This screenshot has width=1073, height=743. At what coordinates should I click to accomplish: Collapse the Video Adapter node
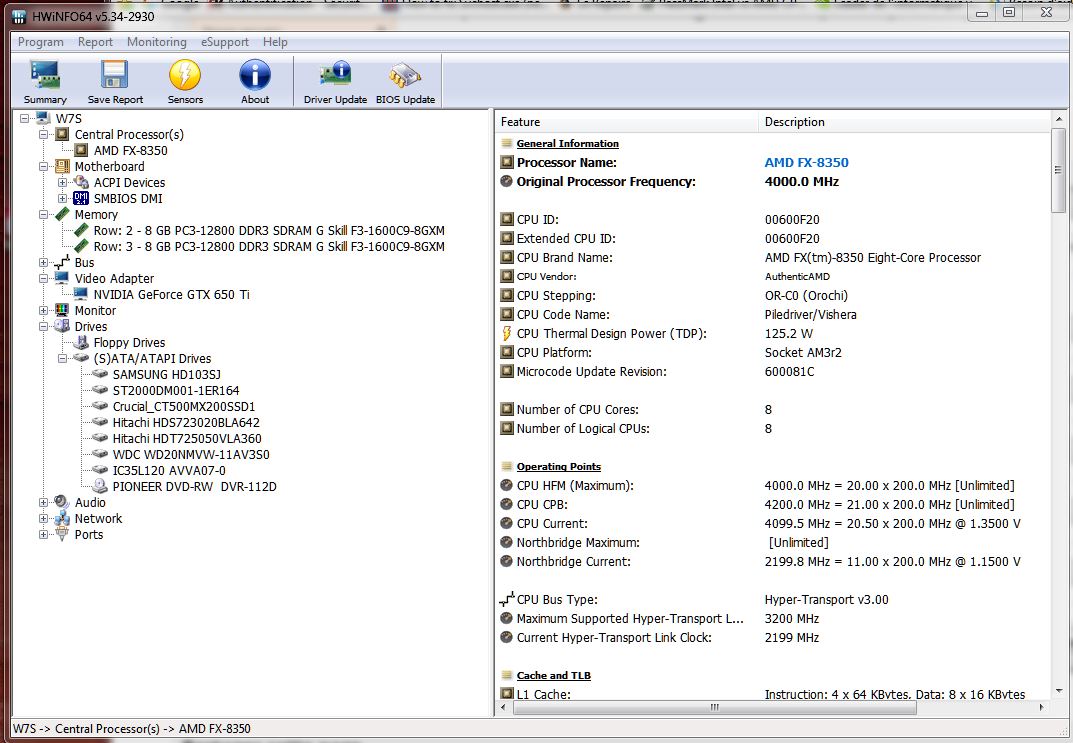point(44,278)
